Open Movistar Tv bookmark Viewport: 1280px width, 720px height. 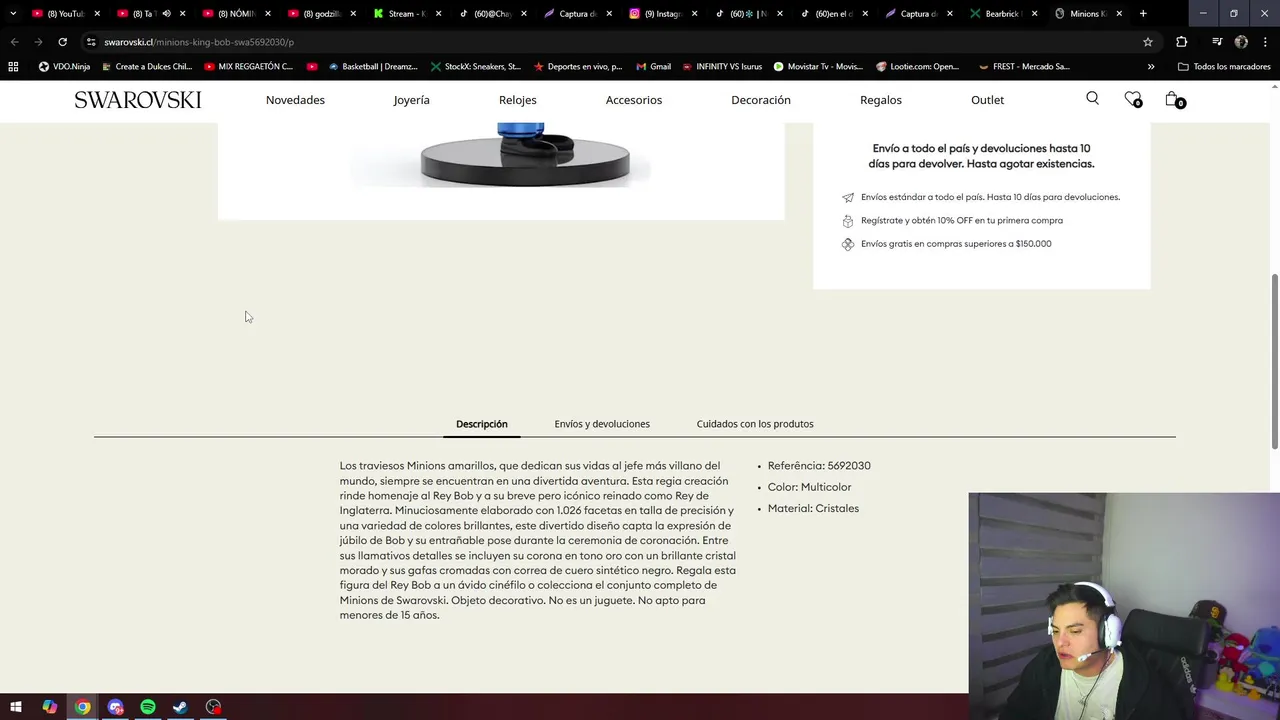pyautogui.click(x=817, y=67)
